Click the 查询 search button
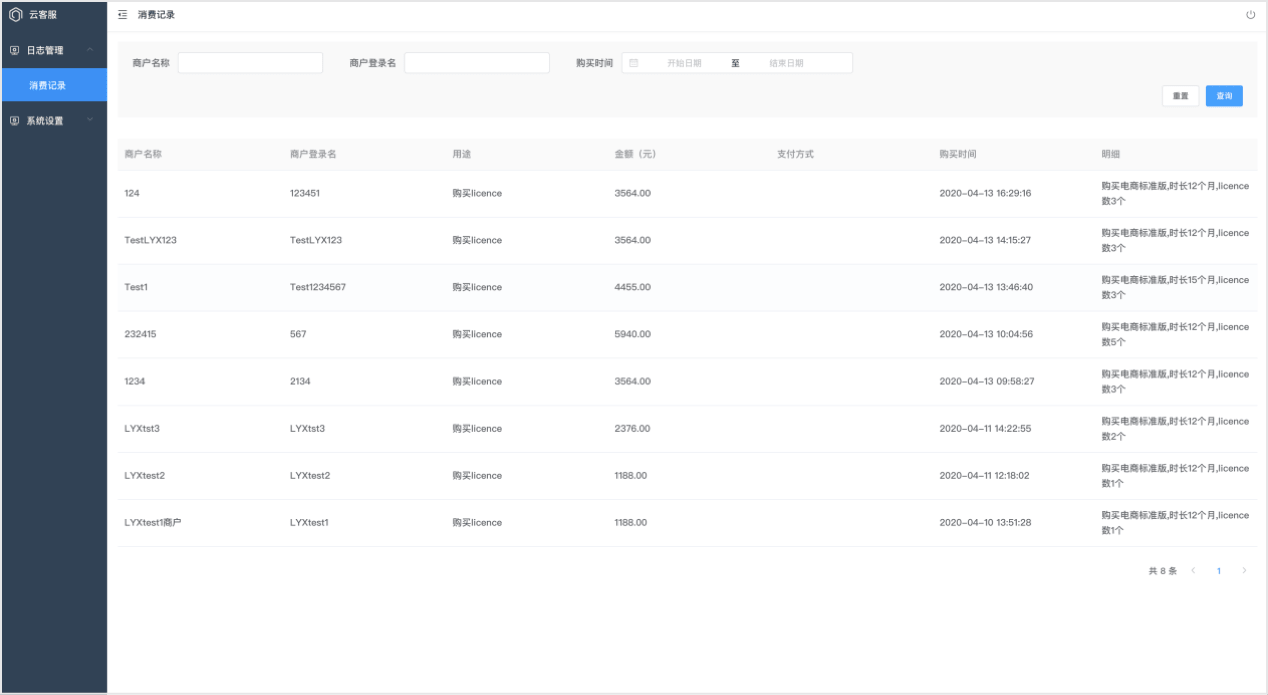Viewport: 1268px width, 695px height. tap(1224, 96)
